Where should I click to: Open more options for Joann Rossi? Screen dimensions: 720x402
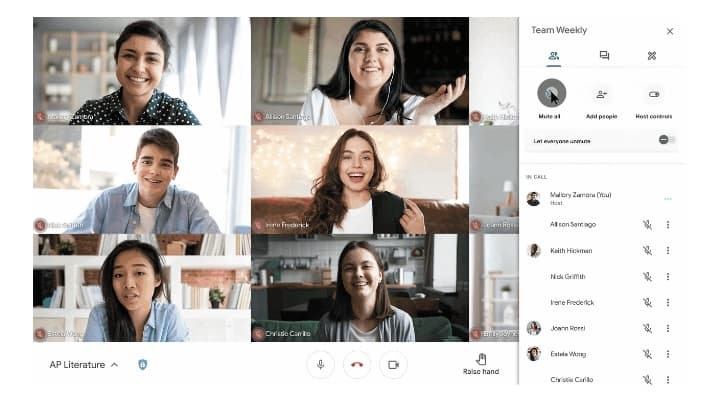click(x=668, y=328)
